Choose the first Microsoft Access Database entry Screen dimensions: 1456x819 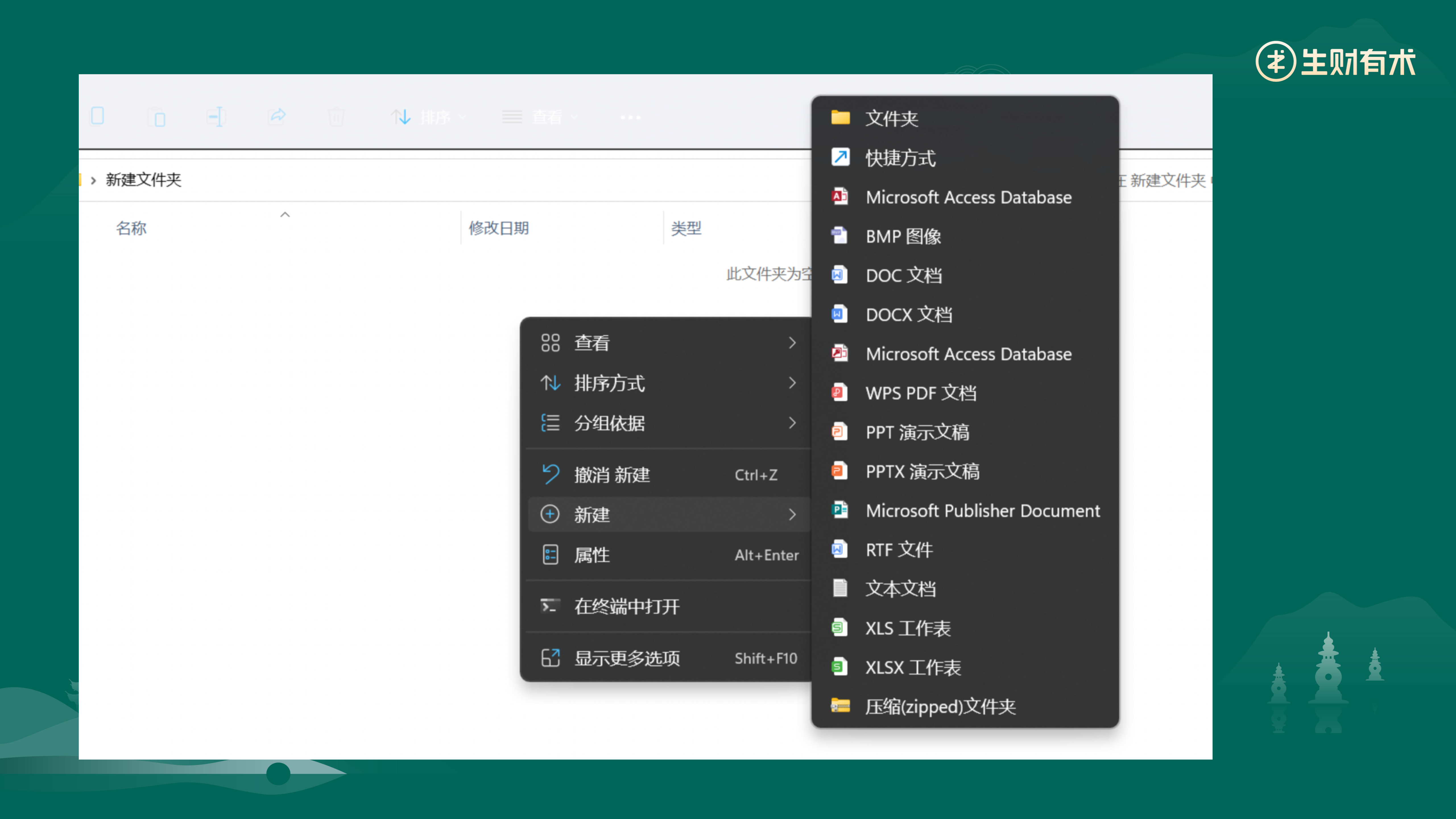[x=965, y=197]
